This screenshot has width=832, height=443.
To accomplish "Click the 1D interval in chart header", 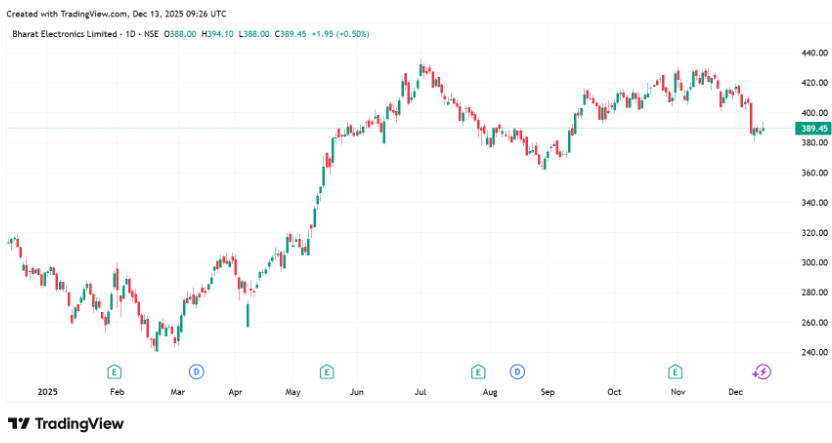I will pyautogui.click(x=127, y=34).
